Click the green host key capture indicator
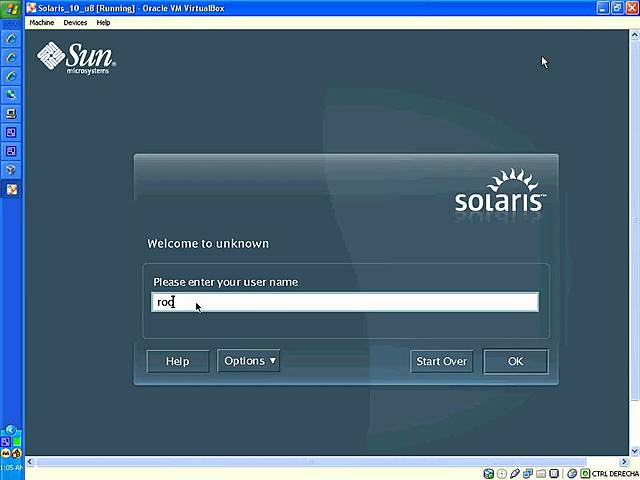This screenshot has height=480, width=640. [x=585, y=473]
